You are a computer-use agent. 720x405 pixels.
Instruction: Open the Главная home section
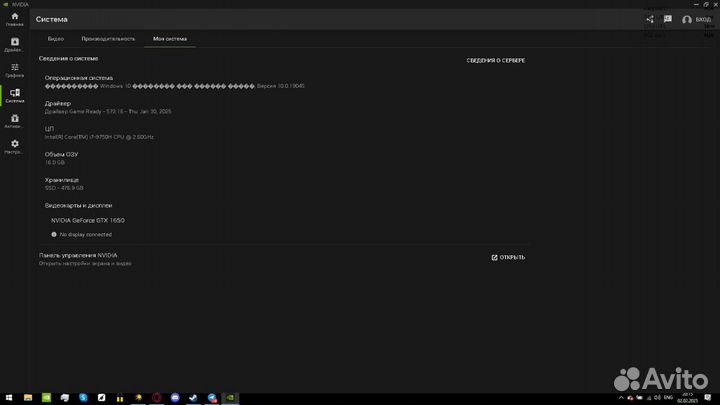[14, 19]
